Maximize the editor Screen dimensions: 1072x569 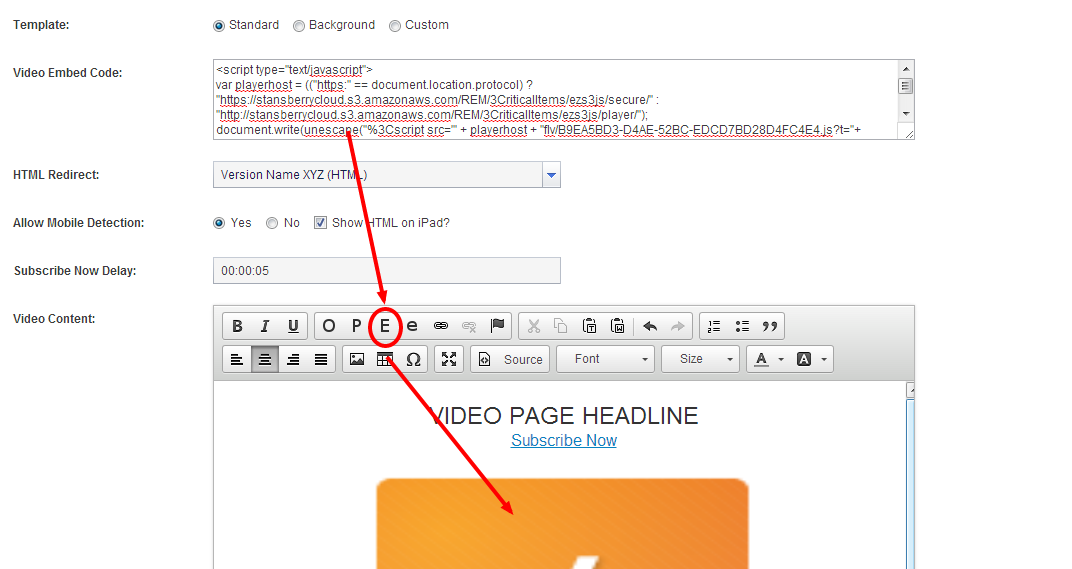click(449, 359)
